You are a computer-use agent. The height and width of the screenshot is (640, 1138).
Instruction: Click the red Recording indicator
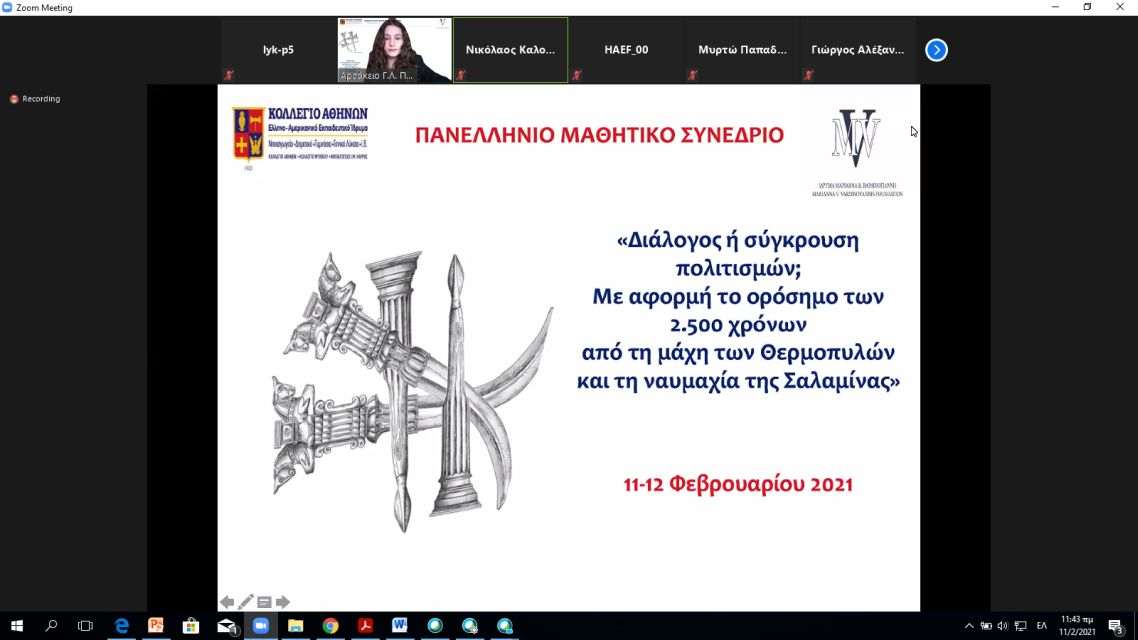[35, 99]
